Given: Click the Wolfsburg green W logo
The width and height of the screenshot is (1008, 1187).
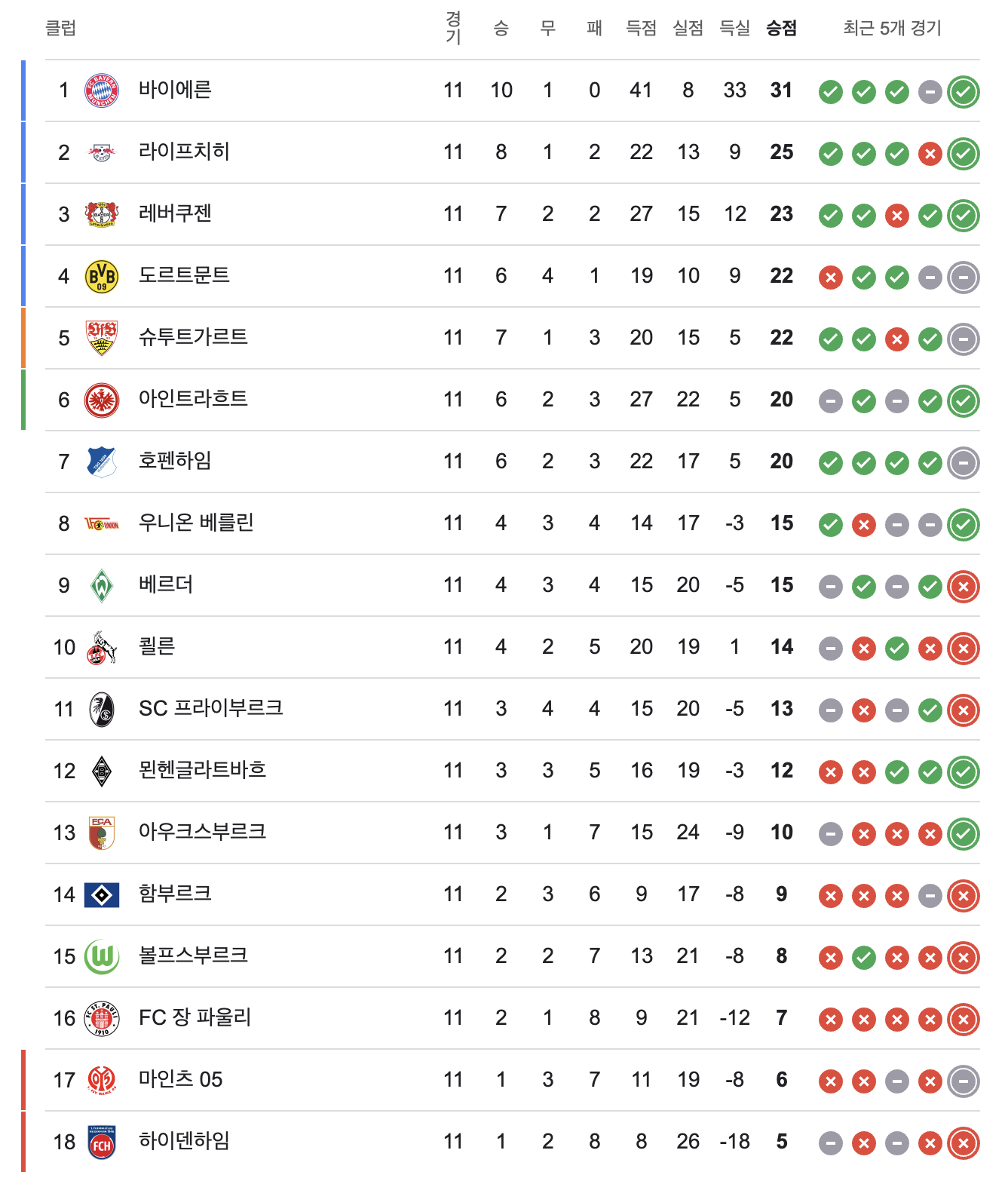Looking at the screenshot, I should tap(102, 956).
